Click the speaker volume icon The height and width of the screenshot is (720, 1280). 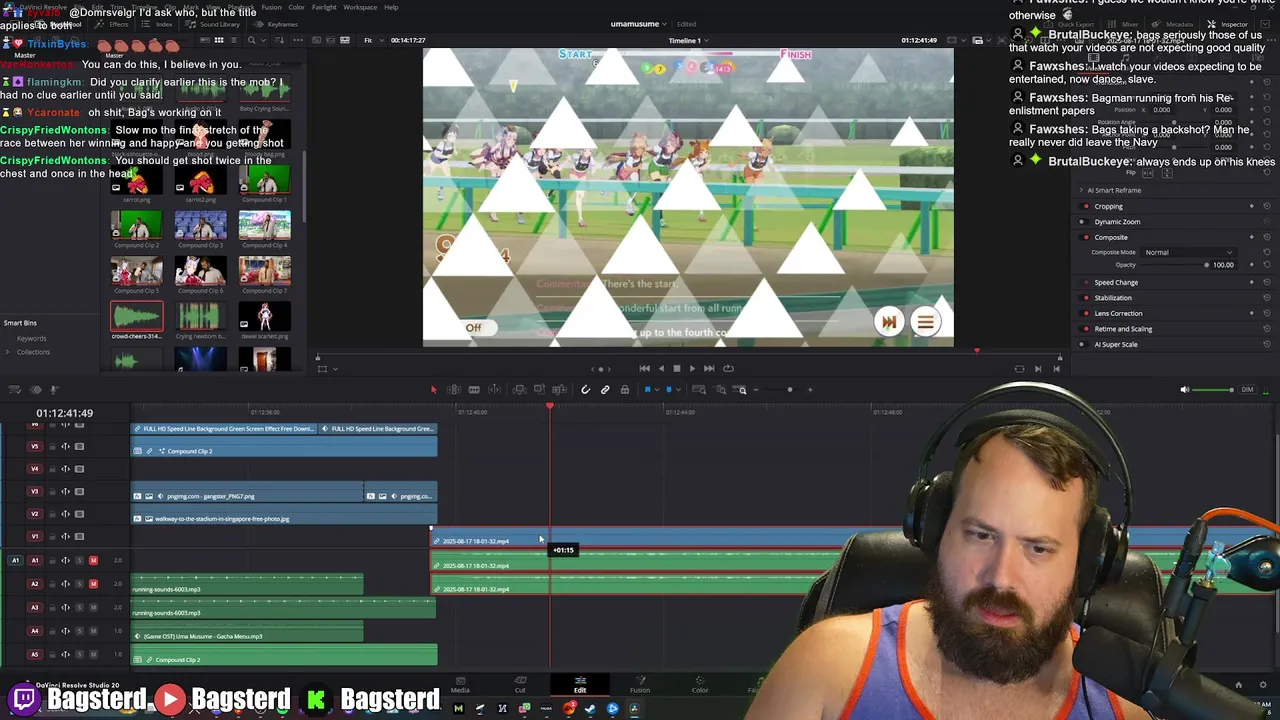tap(1185, 390)
